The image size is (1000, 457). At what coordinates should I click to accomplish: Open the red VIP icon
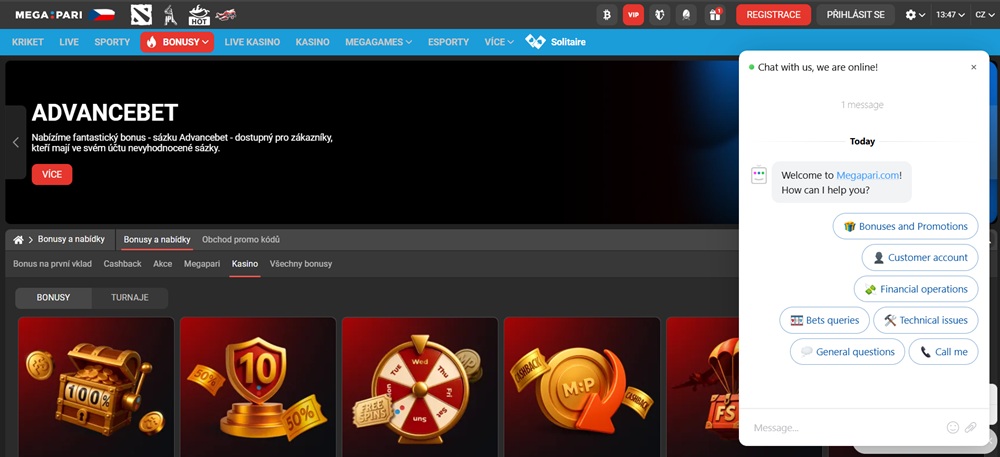tap(633, 15)
